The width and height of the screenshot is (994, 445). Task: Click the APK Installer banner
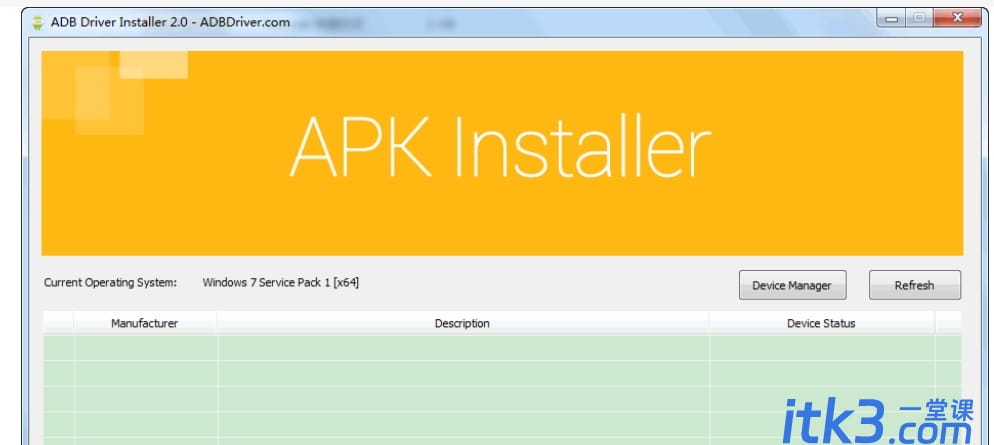tap(502, 153)
